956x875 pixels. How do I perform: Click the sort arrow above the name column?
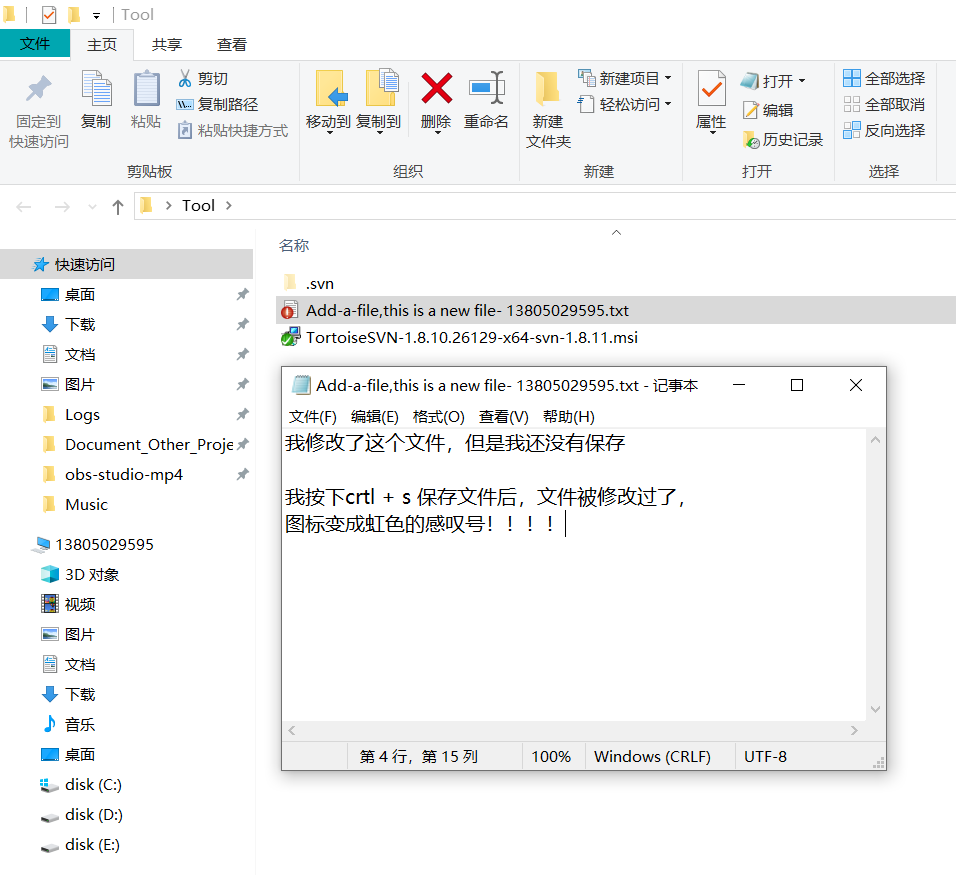coord(616,232)
